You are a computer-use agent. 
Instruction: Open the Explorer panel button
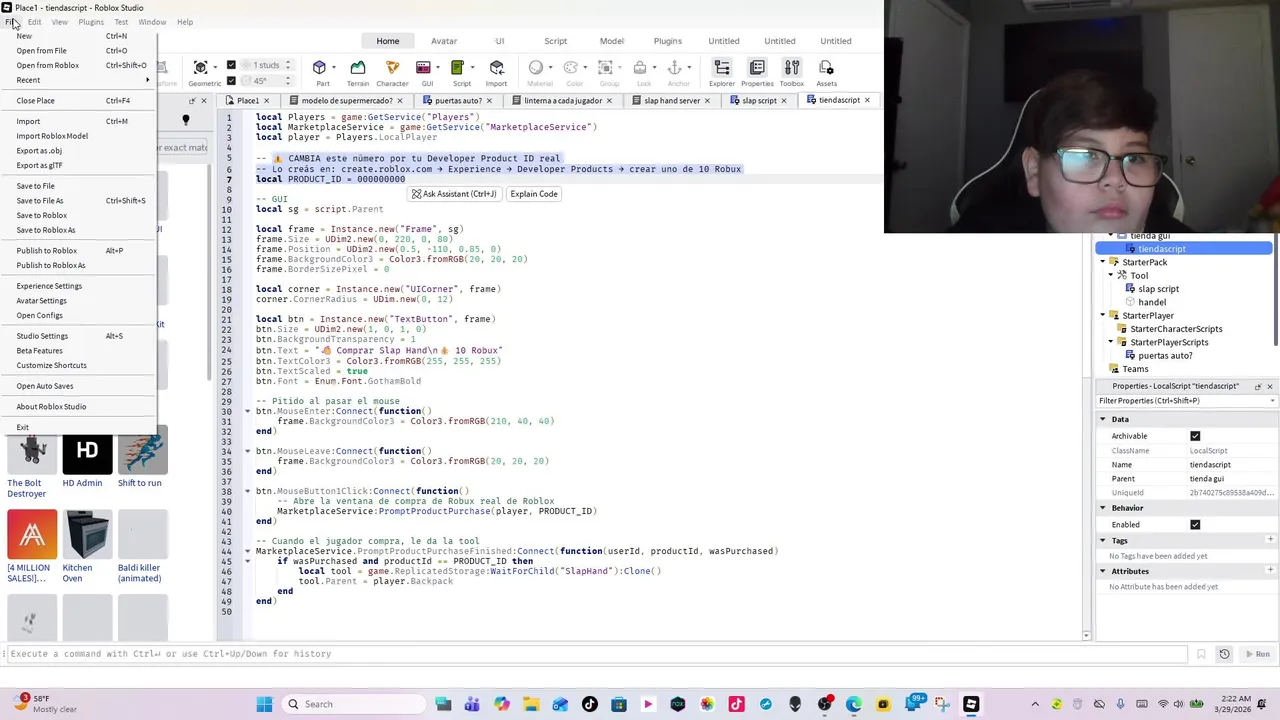[721, 68]
